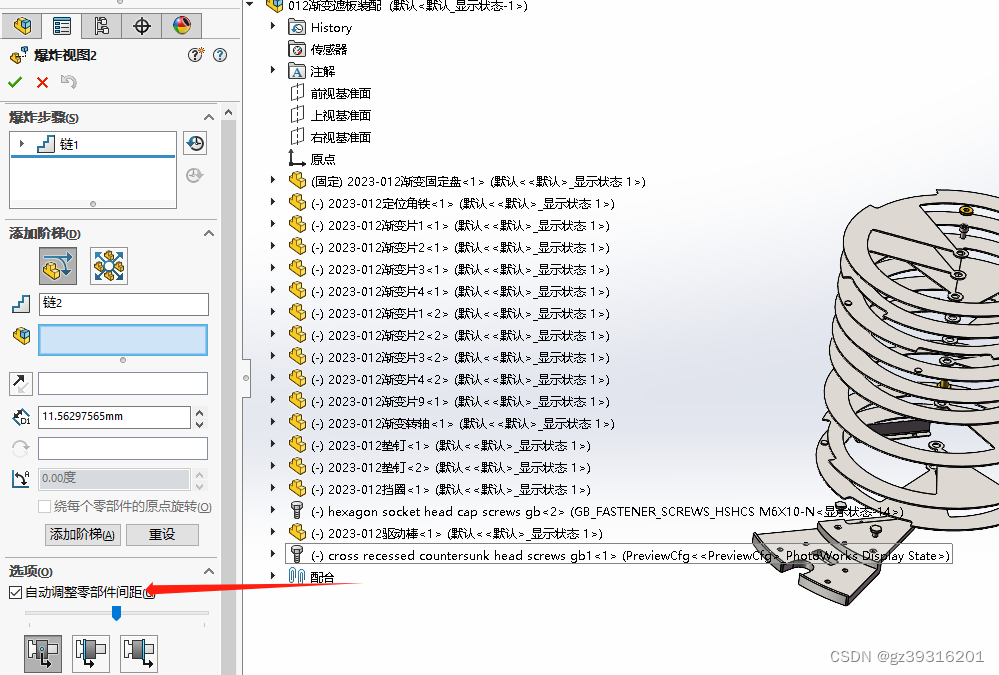Increase explode distance with up stepper
This screenshot has height=675, width=999.
click(x=200, y=412)
